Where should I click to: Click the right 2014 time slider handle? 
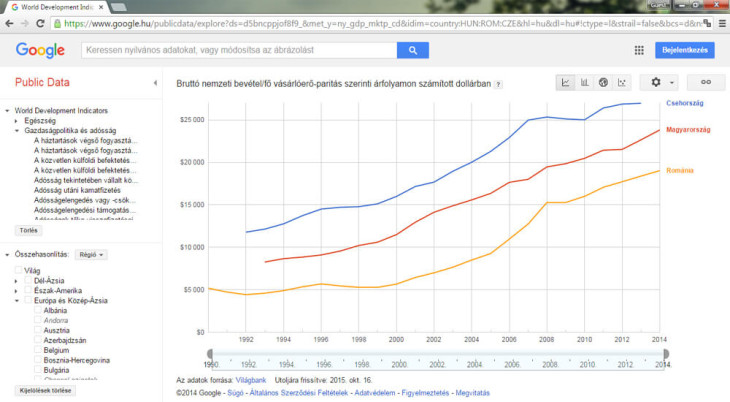pyautogui.click(x=666, y=354)
